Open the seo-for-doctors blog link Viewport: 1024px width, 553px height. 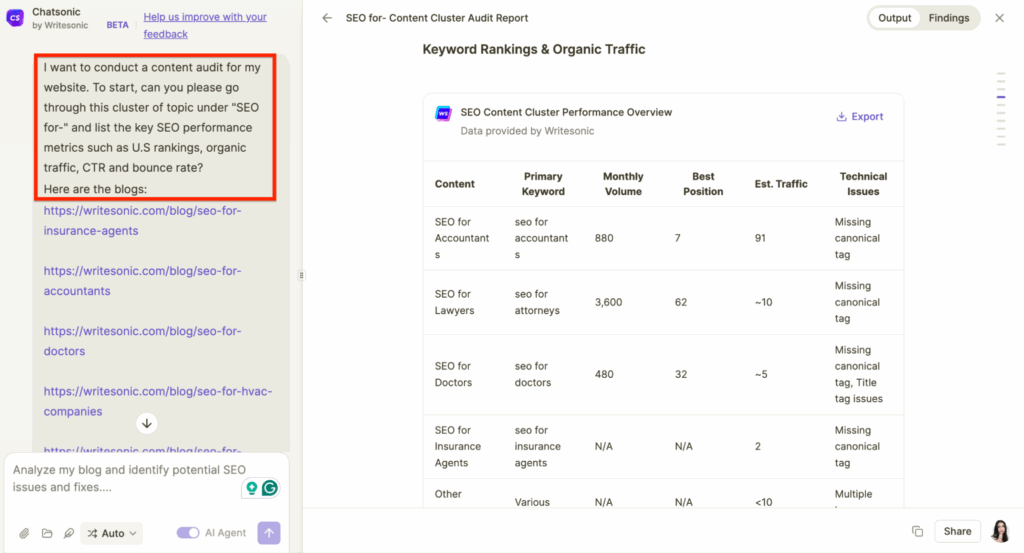pyautogui.click(x=142, y=341)
